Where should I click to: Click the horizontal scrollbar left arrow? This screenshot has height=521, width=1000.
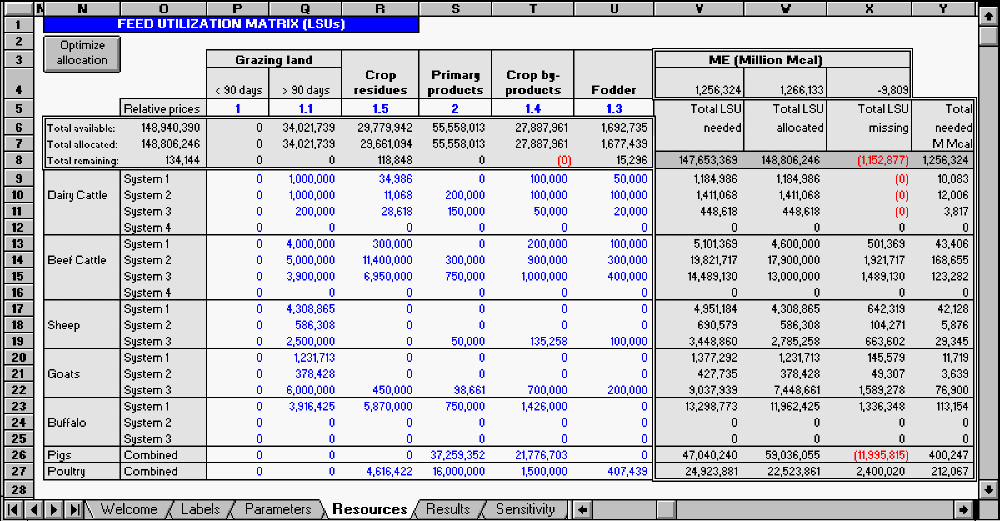pos(583,510)
